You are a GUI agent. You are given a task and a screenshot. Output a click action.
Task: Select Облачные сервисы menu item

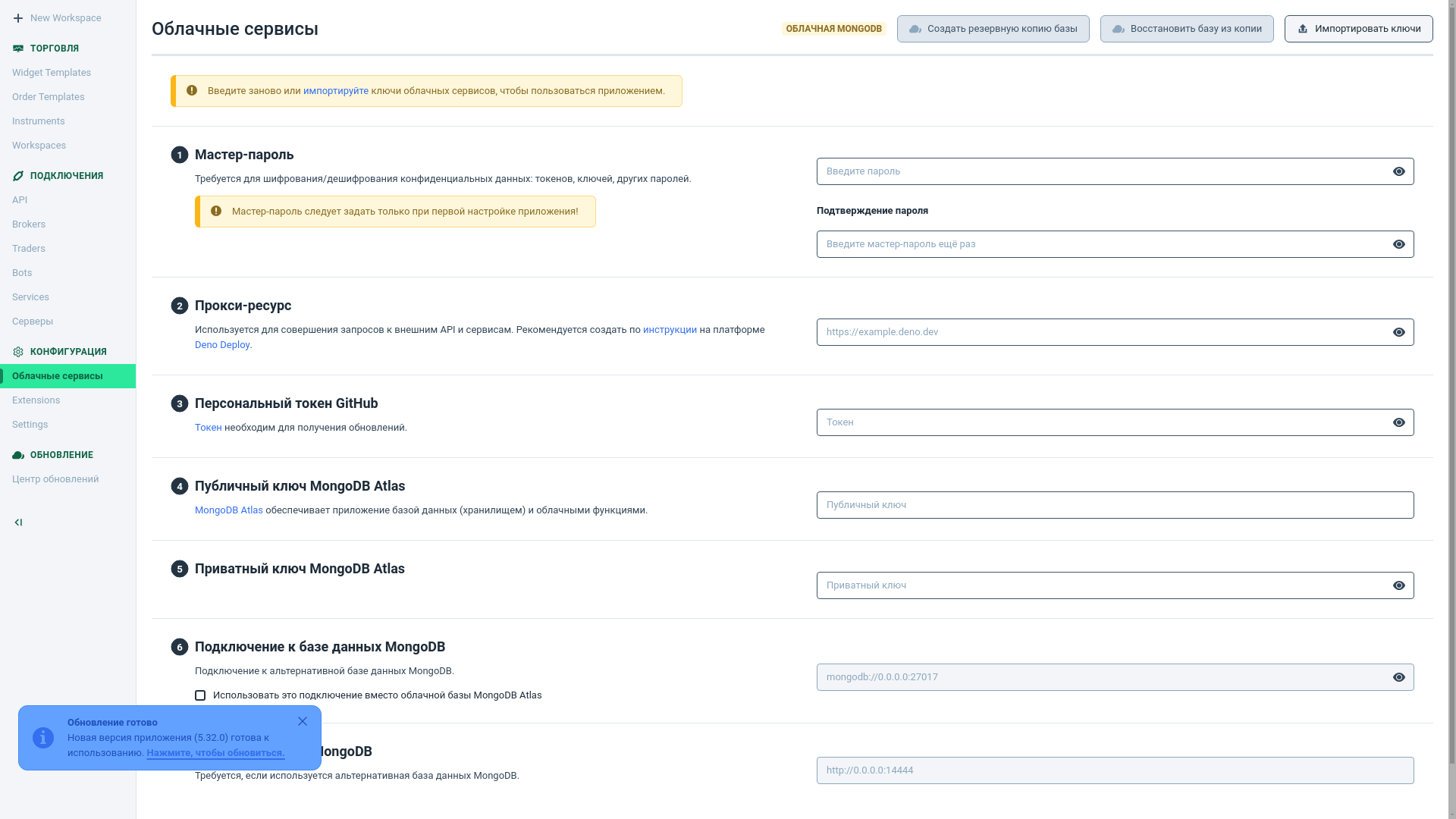click(x=67, y=376)
